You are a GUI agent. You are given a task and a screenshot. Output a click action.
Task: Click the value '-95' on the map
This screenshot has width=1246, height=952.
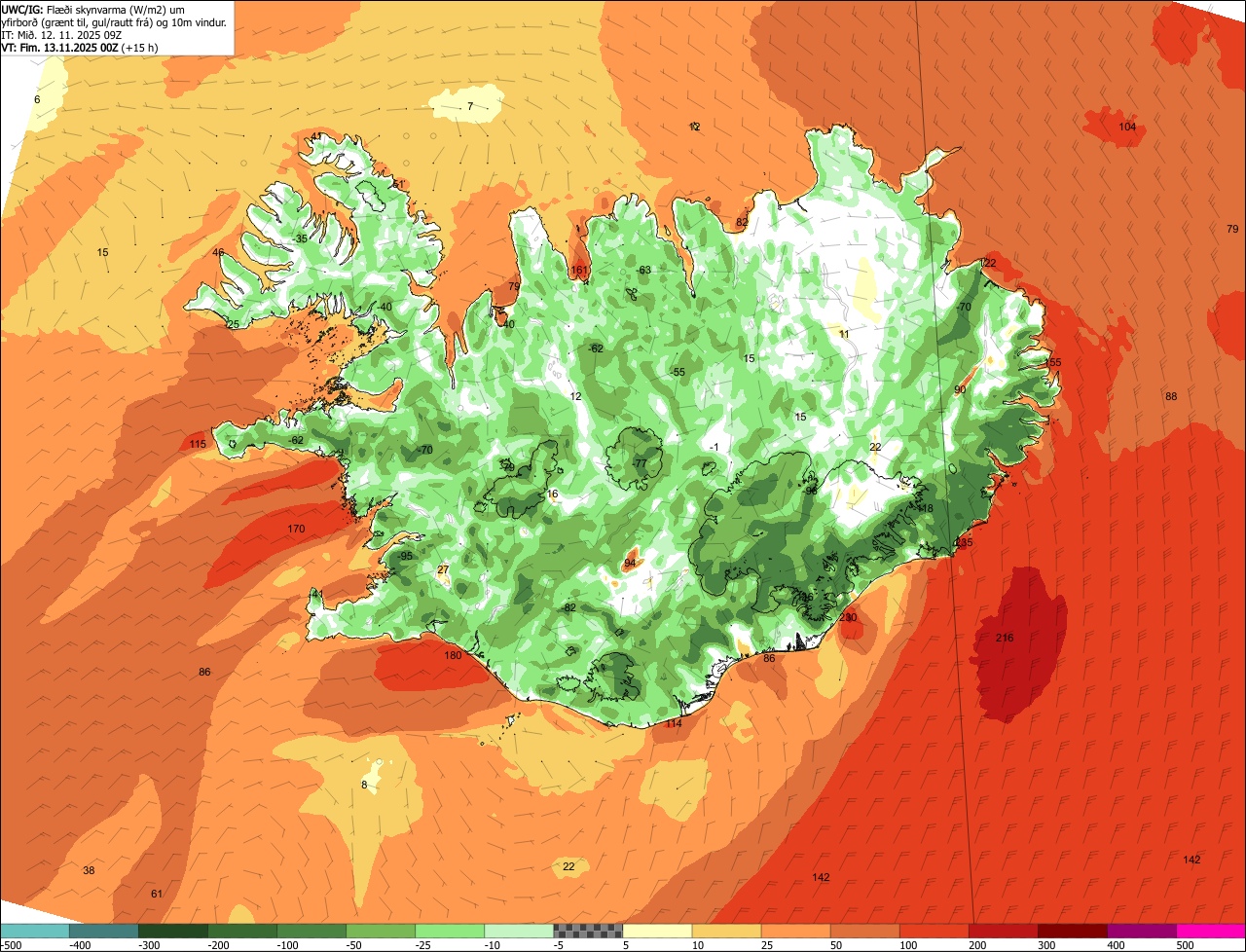pos(405,556)
